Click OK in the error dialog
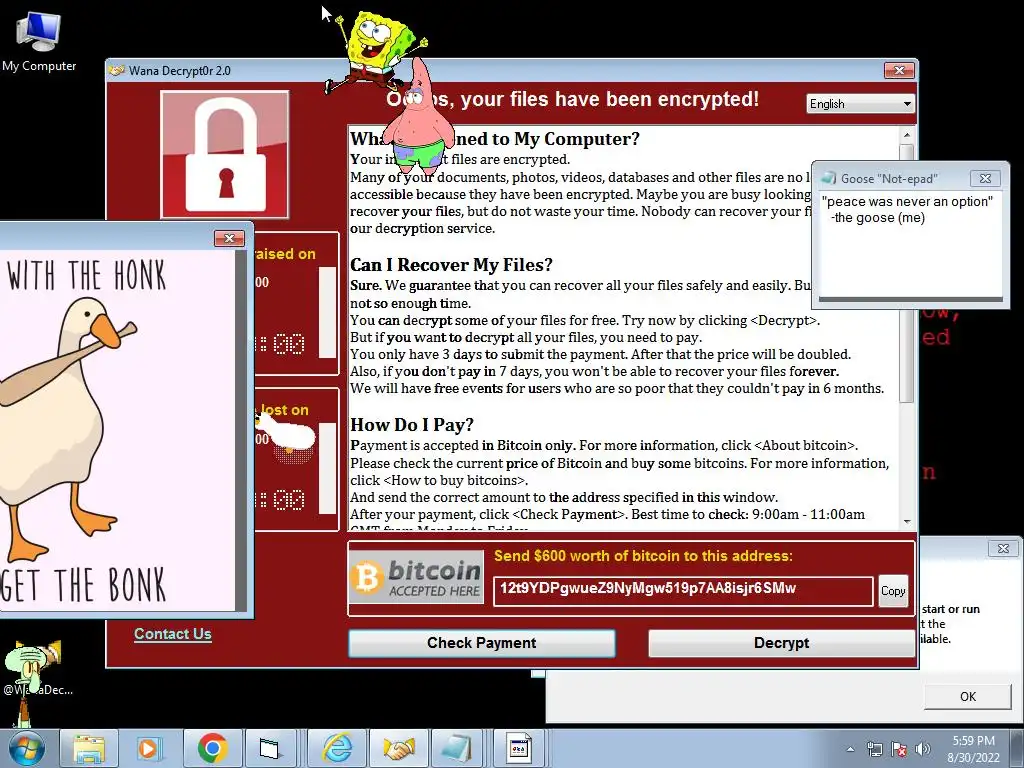Viewport: 1024px width, 768px height. click(968, 697)
